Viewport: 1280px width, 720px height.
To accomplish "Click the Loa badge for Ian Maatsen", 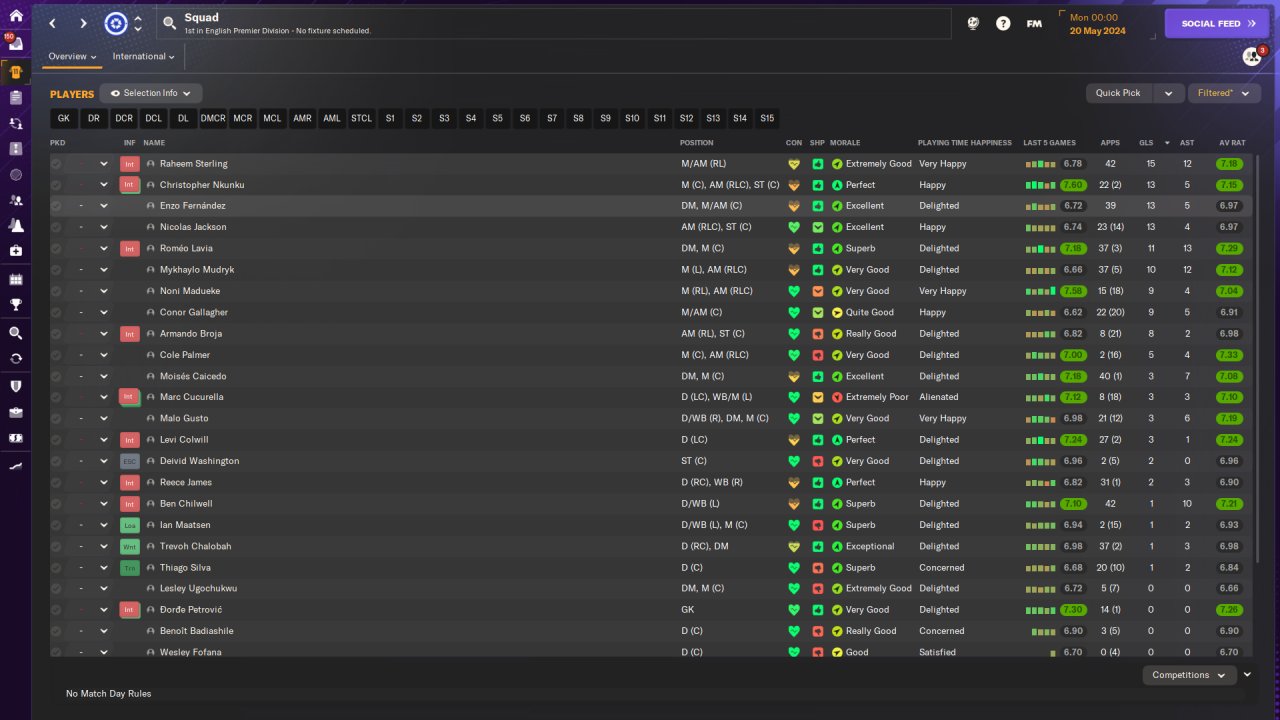I will coord(129,525).
